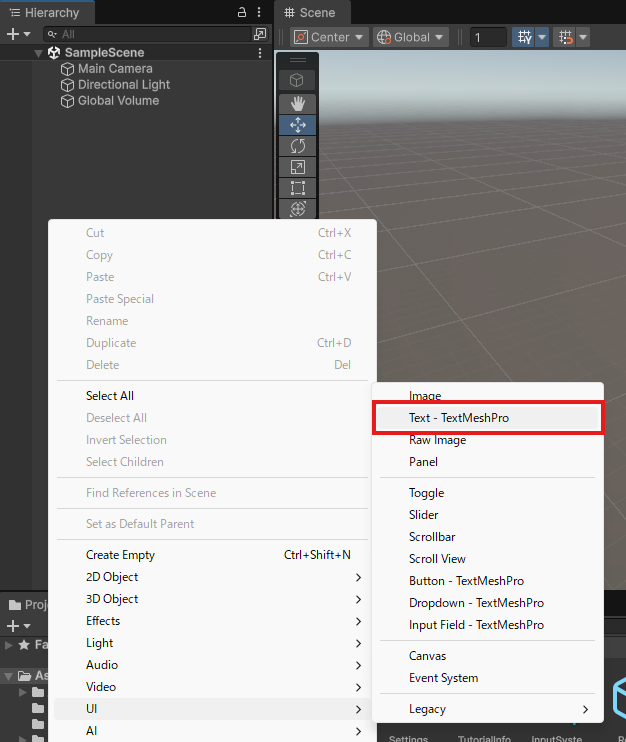
Task: Click Button - TextMeshPro menu entry
Action: coord(466,581)
